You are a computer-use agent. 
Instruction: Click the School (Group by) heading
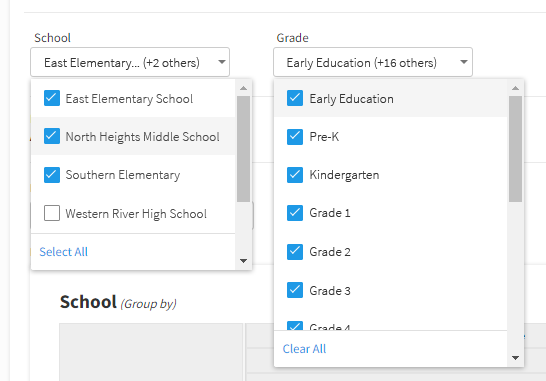pyautogui.click(x=118, y=302)
